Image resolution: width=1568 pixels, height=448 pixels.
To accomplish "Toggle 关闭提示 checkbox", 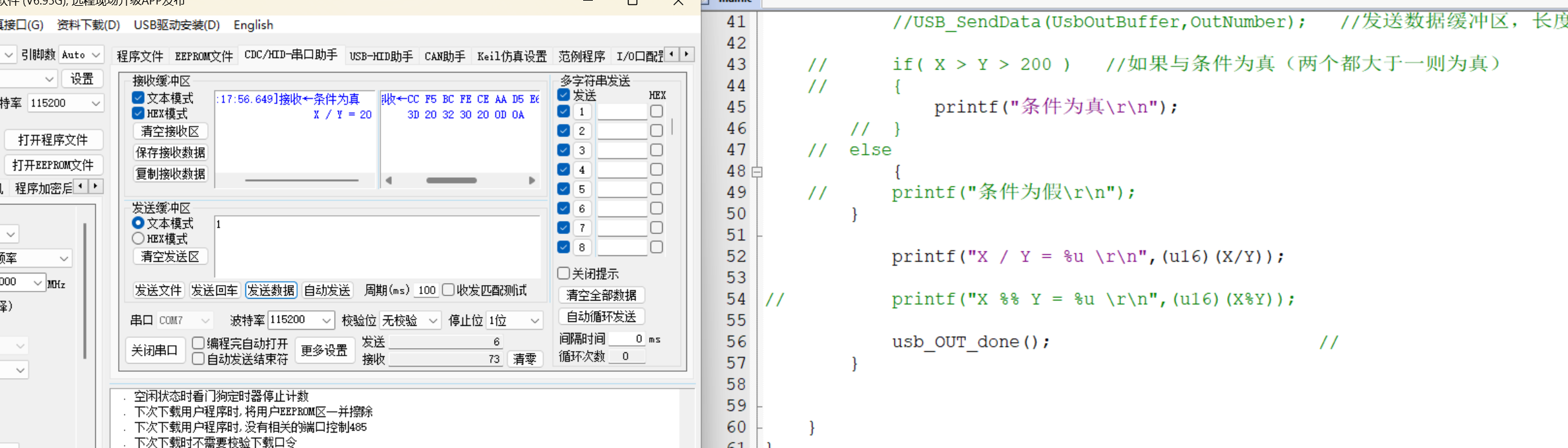I will (x=564, y=273).
